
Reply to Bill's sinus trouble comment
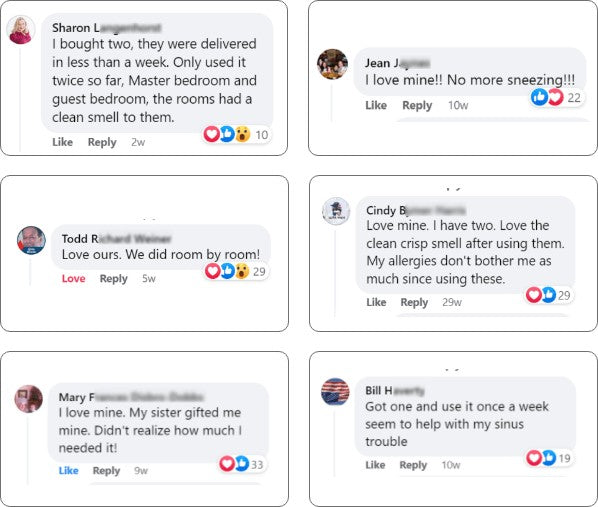click(413, 465)
